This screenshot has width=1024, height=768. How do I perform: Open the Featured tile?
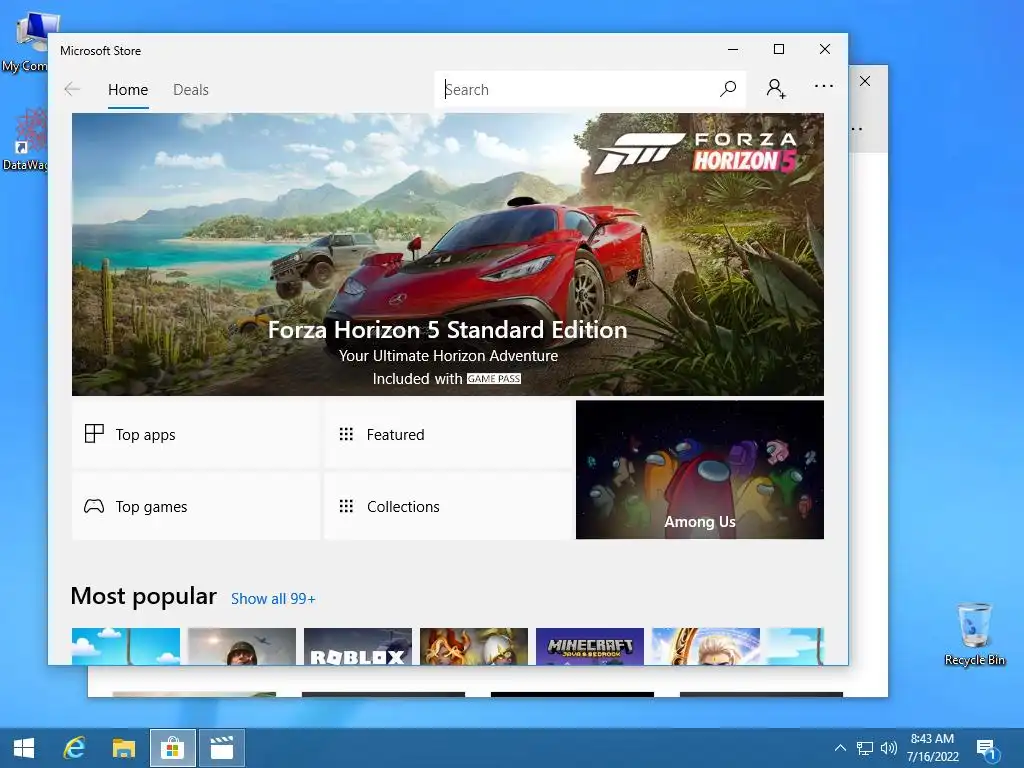(448, 434)
